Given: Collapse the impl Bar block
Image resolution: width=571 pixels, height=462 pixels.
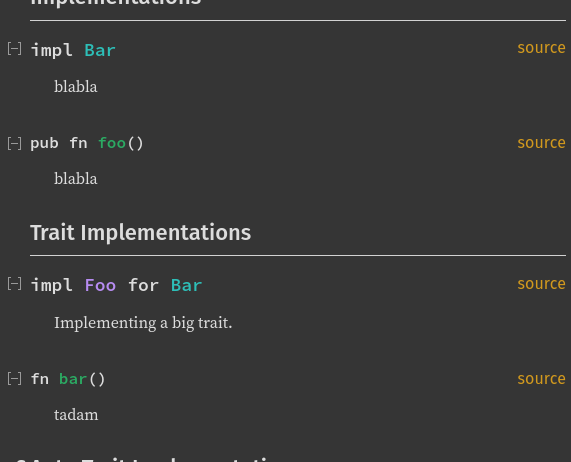Looking at the screenshot, I should [15, 49].
